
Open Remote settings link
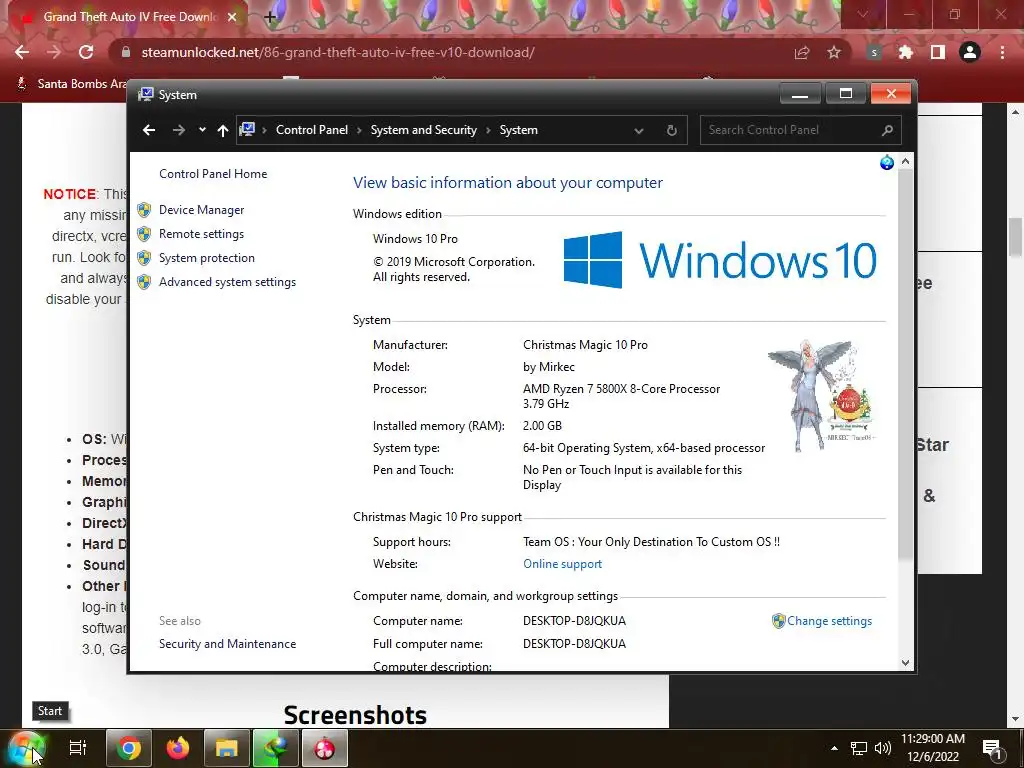201,234
